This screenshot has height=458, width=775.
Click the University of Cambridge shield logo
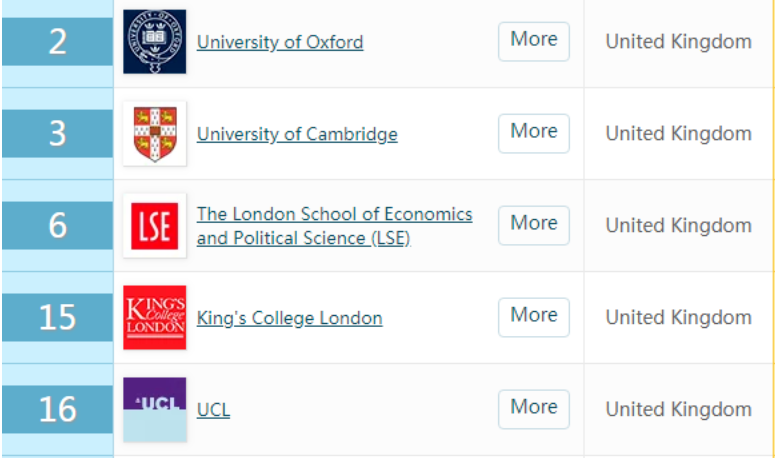coord(155,133)
